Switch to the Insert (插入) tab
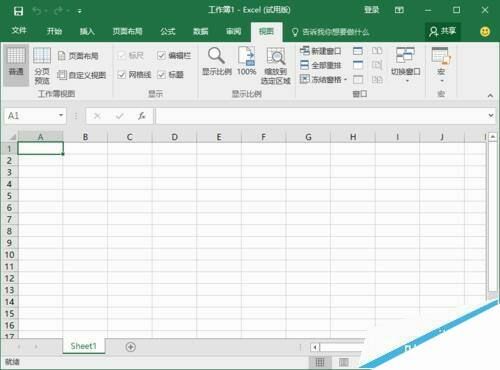The height and width of the screenshot is (370, 500). tap(87, 31)
